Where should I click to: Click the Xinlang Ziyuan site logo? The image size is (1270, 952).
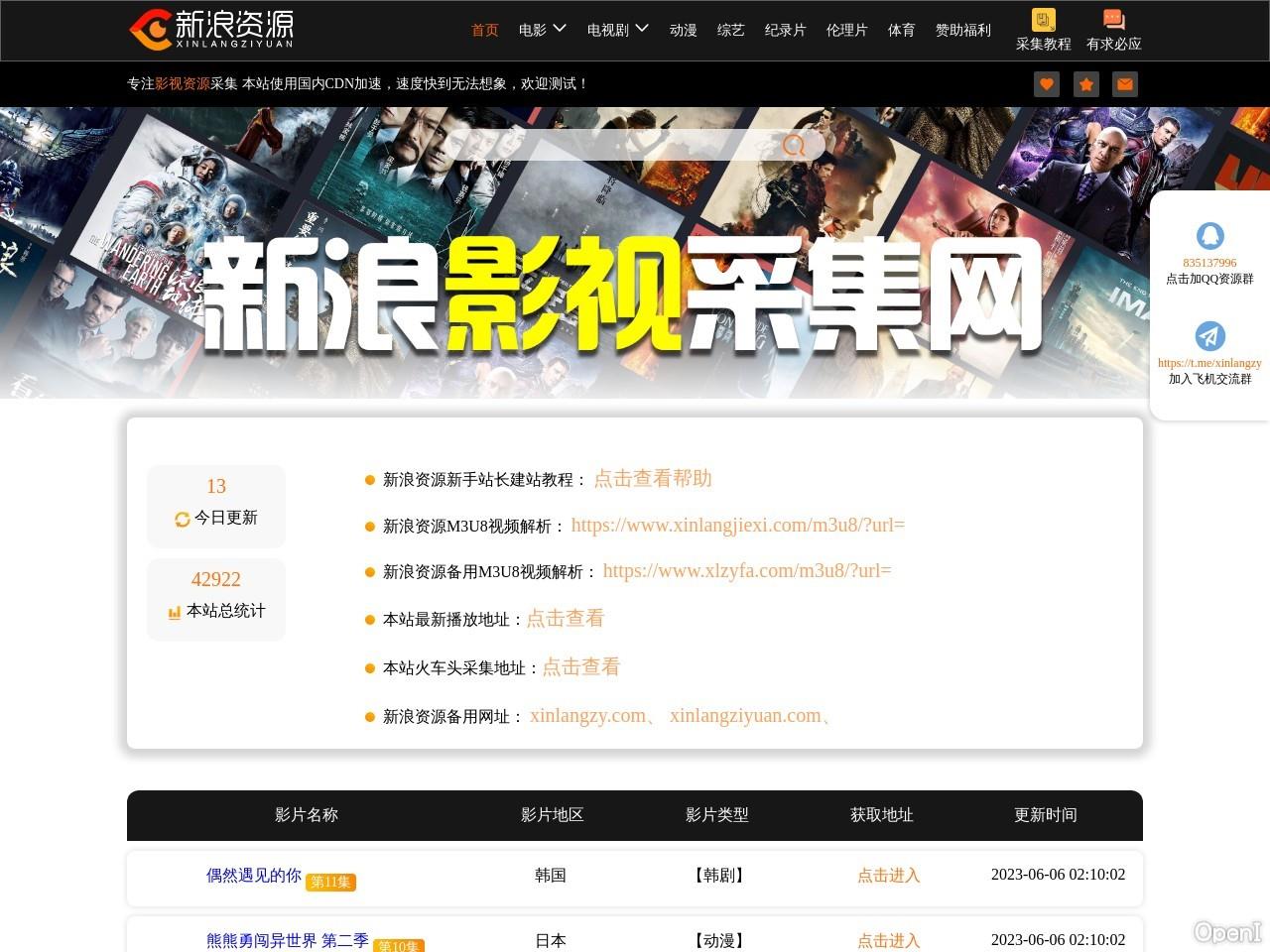click(211, 30)
